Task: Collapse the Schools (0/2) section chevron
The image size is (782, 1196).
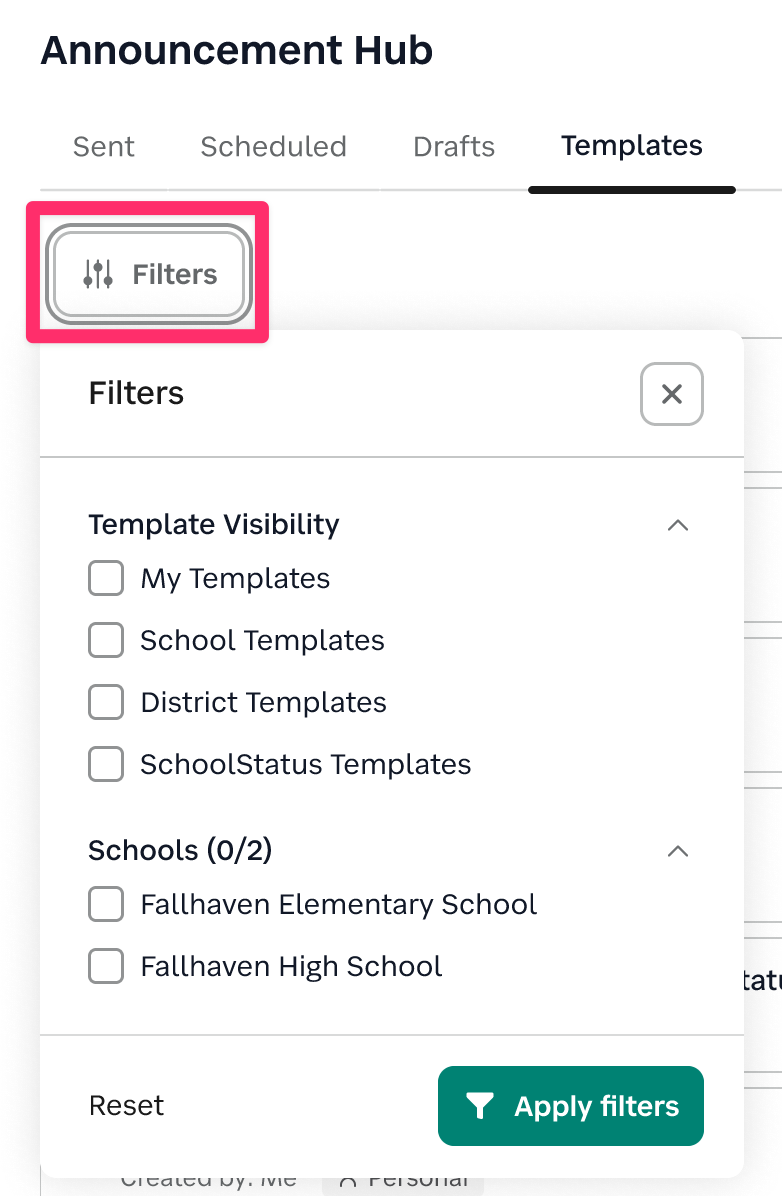Action: [678, 851]
